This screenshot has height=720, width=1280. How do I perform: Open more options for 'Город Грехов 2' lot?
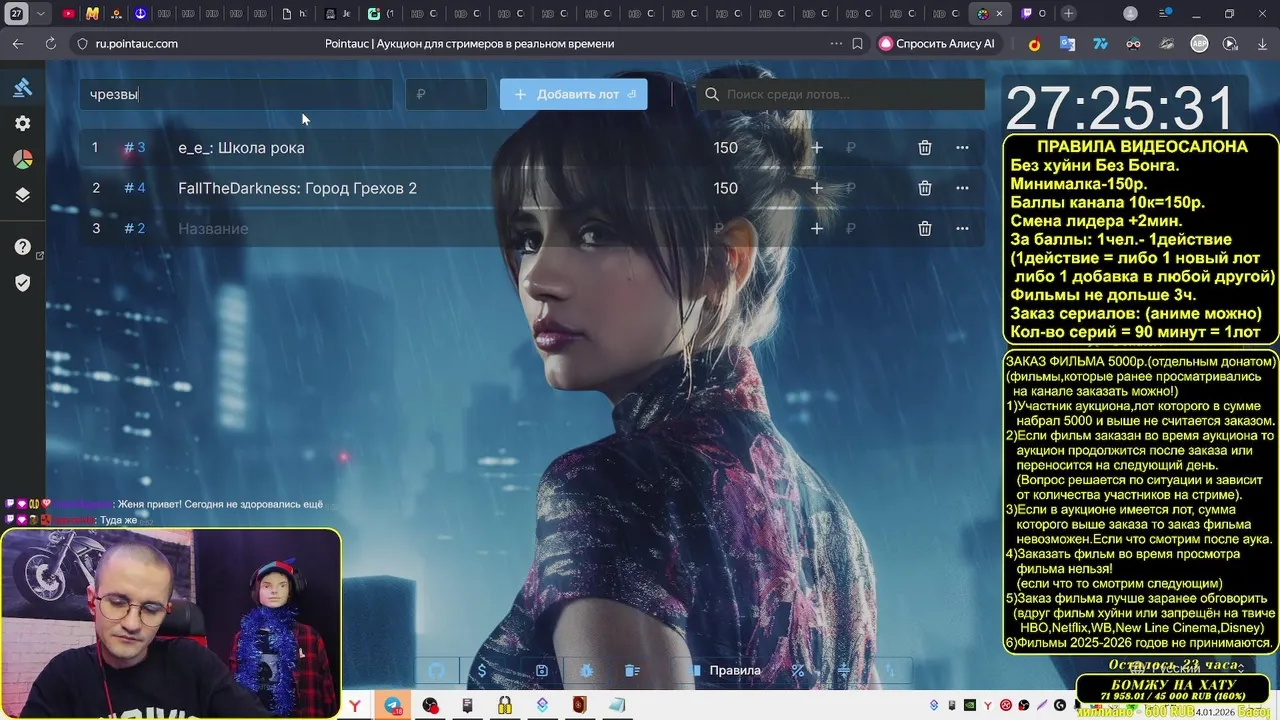pos(962,188)
